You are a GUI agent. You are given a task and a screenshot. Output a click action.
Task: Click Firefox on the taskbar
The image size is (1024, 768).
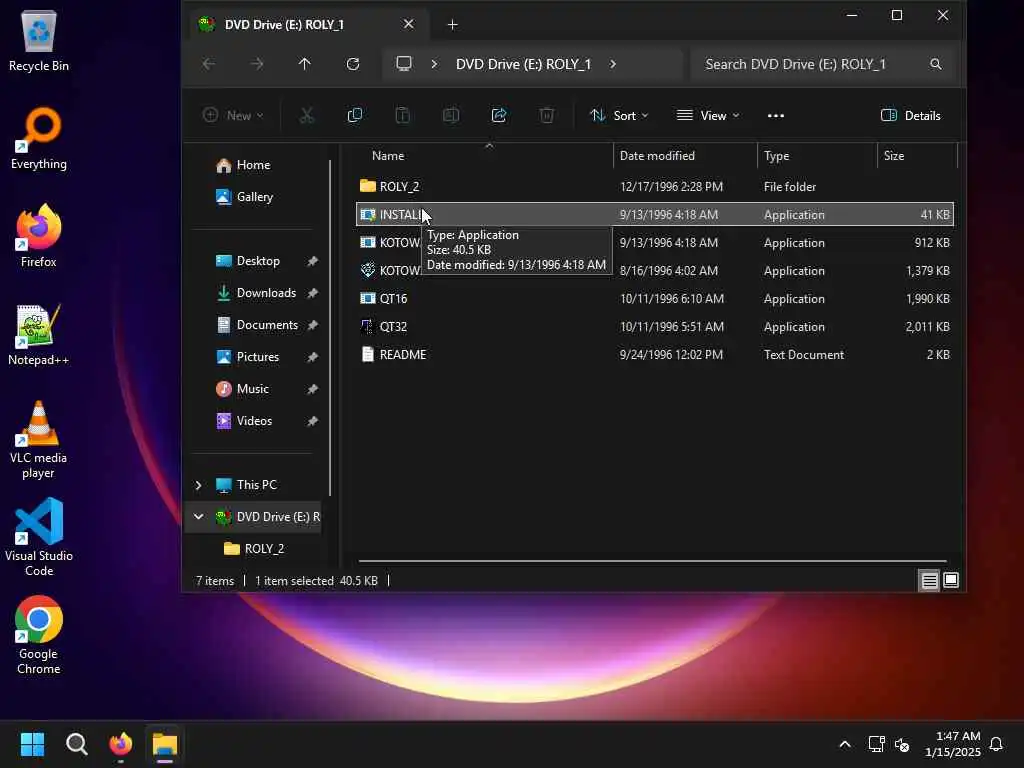click(x=121, y=744)
